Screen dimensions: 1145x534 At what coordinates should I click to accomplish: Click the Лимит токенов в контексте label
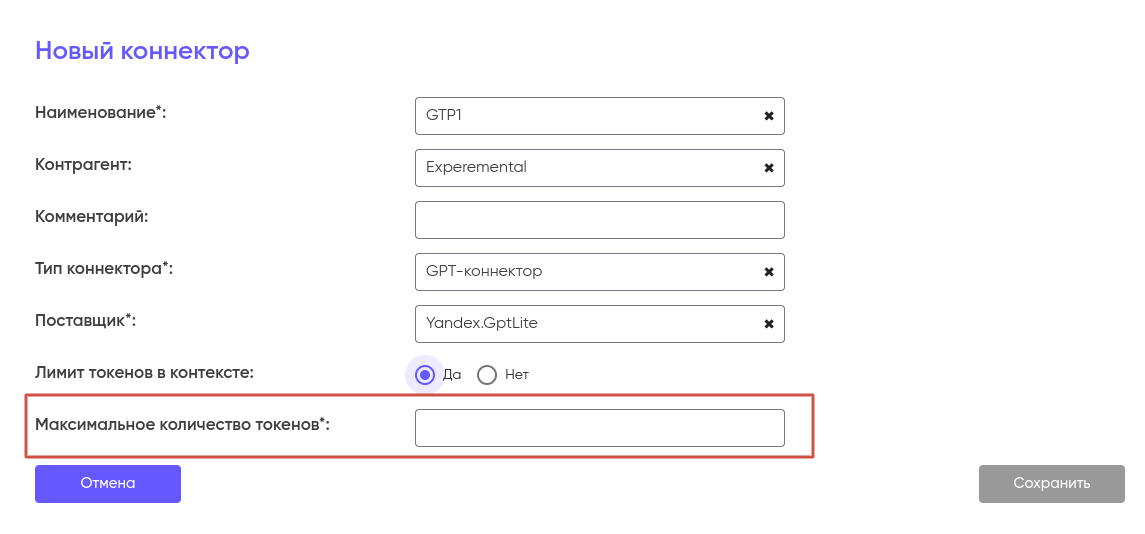pyautogui.click(x=145, y=373)
